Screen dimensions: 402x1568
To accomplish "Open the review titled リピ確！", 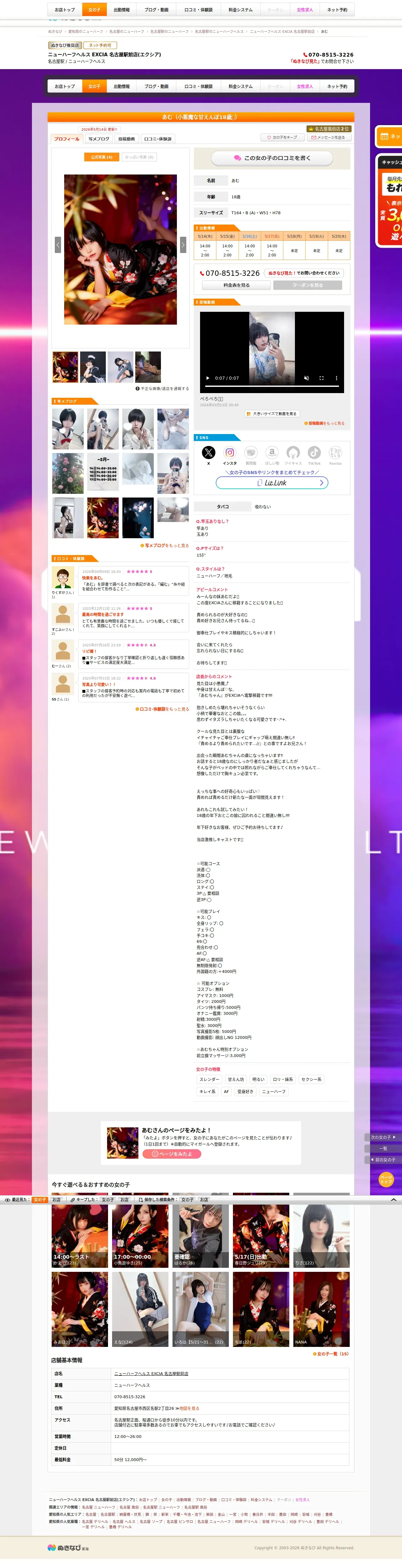I will click(90, 651).
